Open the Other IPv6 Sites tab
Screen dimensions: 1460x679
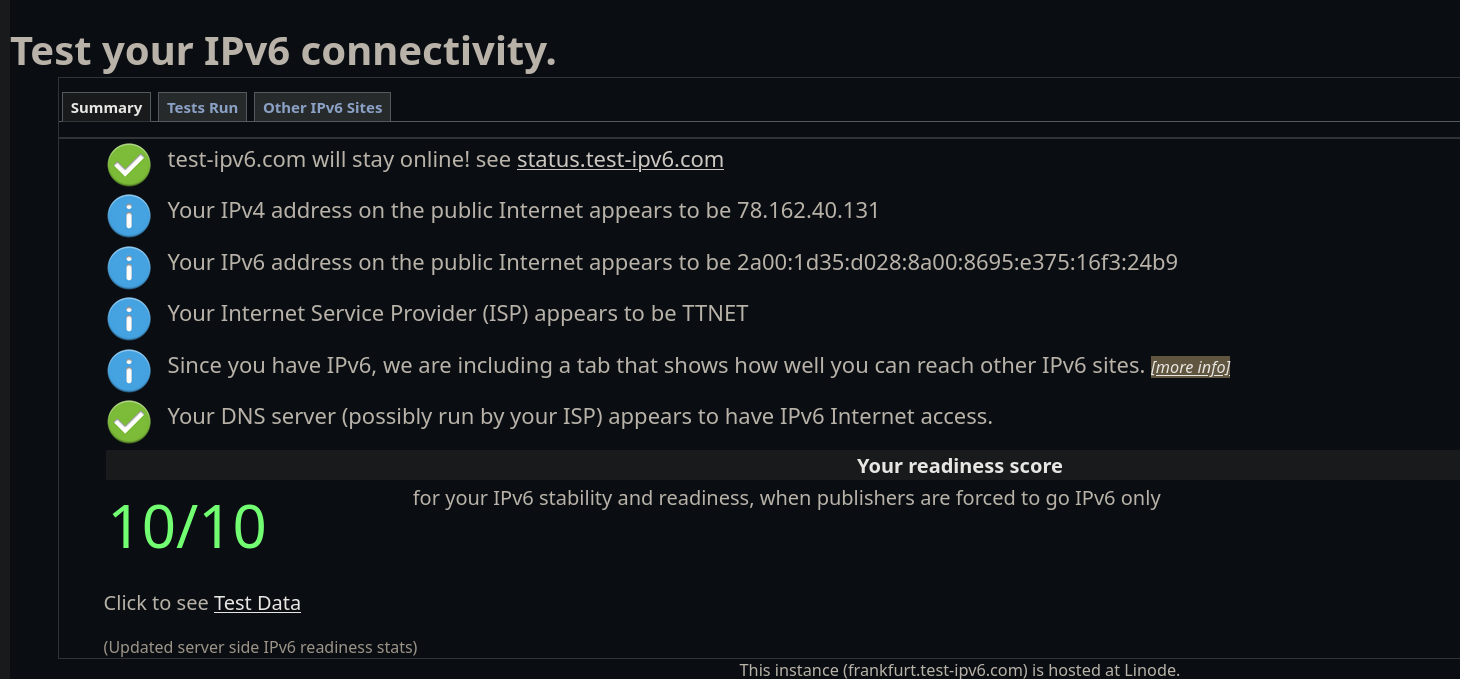(322, 108)
